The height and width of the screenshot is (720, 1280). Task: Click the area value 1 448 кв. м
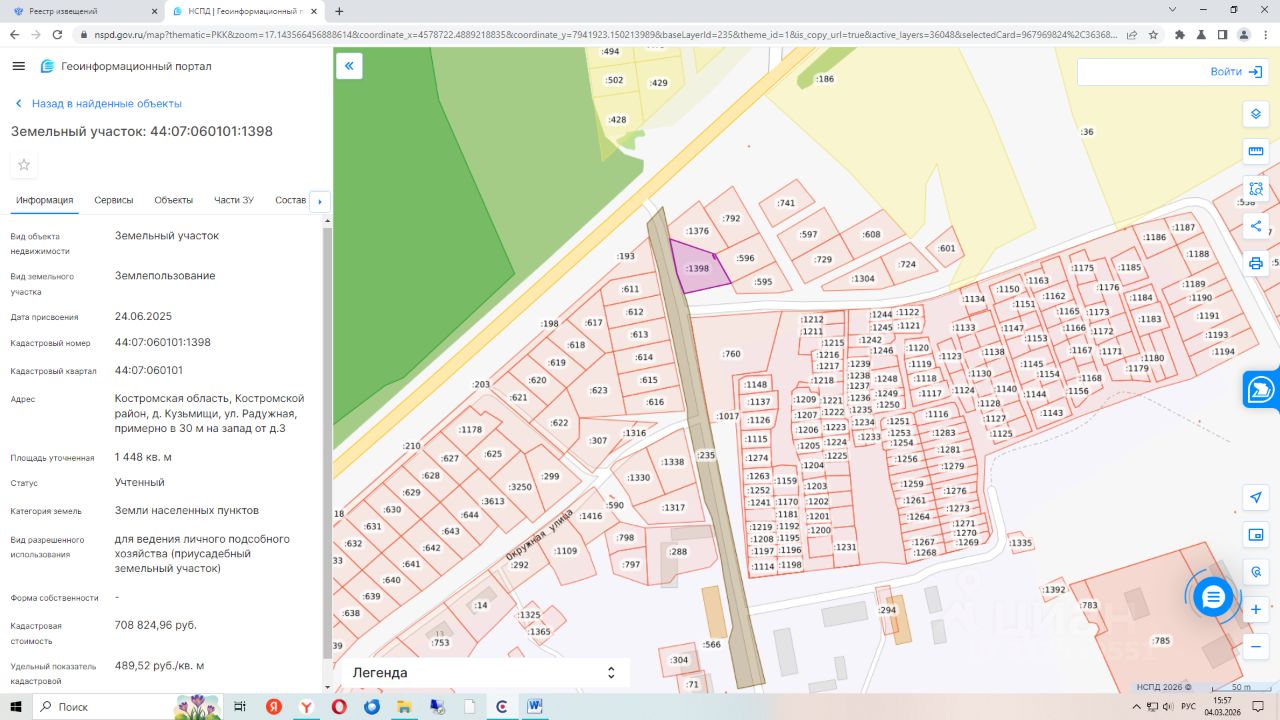[144, 457]
